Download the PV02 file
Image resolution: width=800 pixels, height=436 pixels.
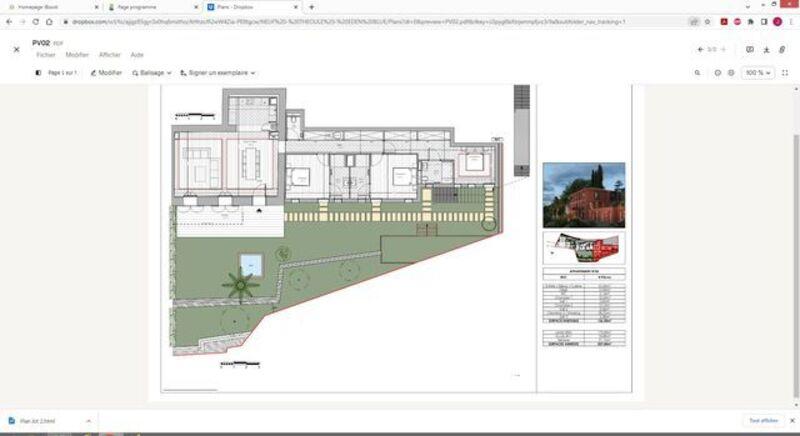(766, 49)
